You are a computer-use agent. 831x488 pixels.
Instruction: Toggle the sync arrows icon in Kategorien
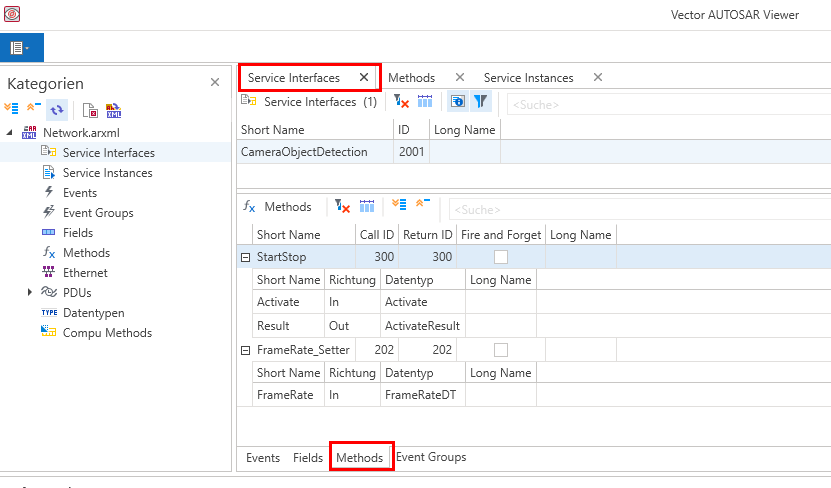[x=57, y=109]
